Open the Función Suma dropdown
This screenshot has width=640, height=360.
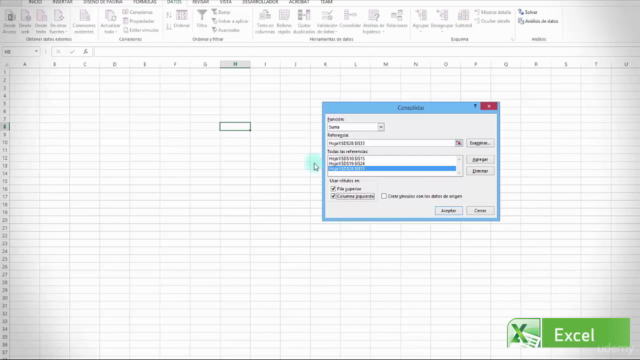tap(381, 127)
